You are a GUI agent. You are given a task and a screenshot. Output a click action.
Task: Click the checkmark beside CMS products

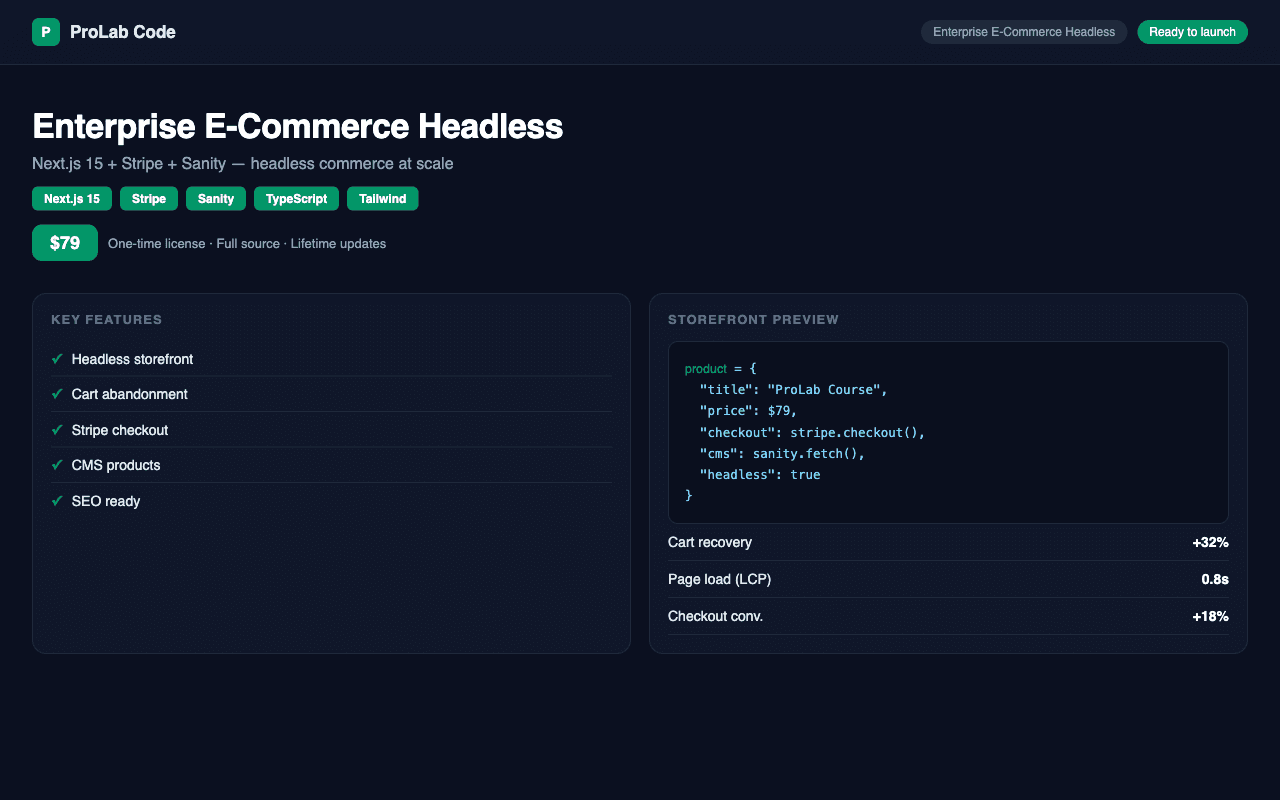tap(57, 465)
